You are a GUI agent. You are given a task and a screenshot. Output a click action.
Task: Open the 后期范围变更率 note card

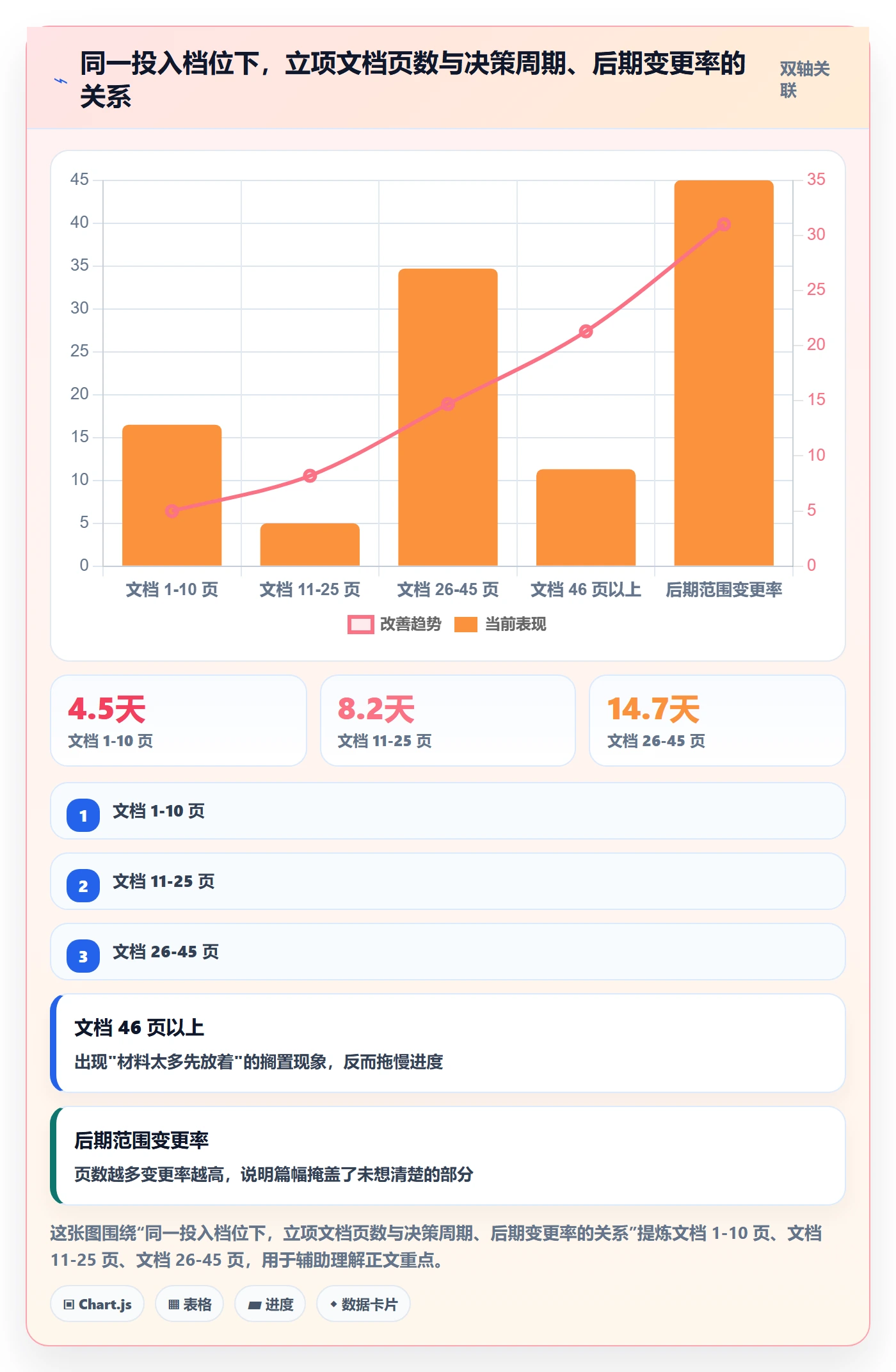click(x=448, y=1156)
